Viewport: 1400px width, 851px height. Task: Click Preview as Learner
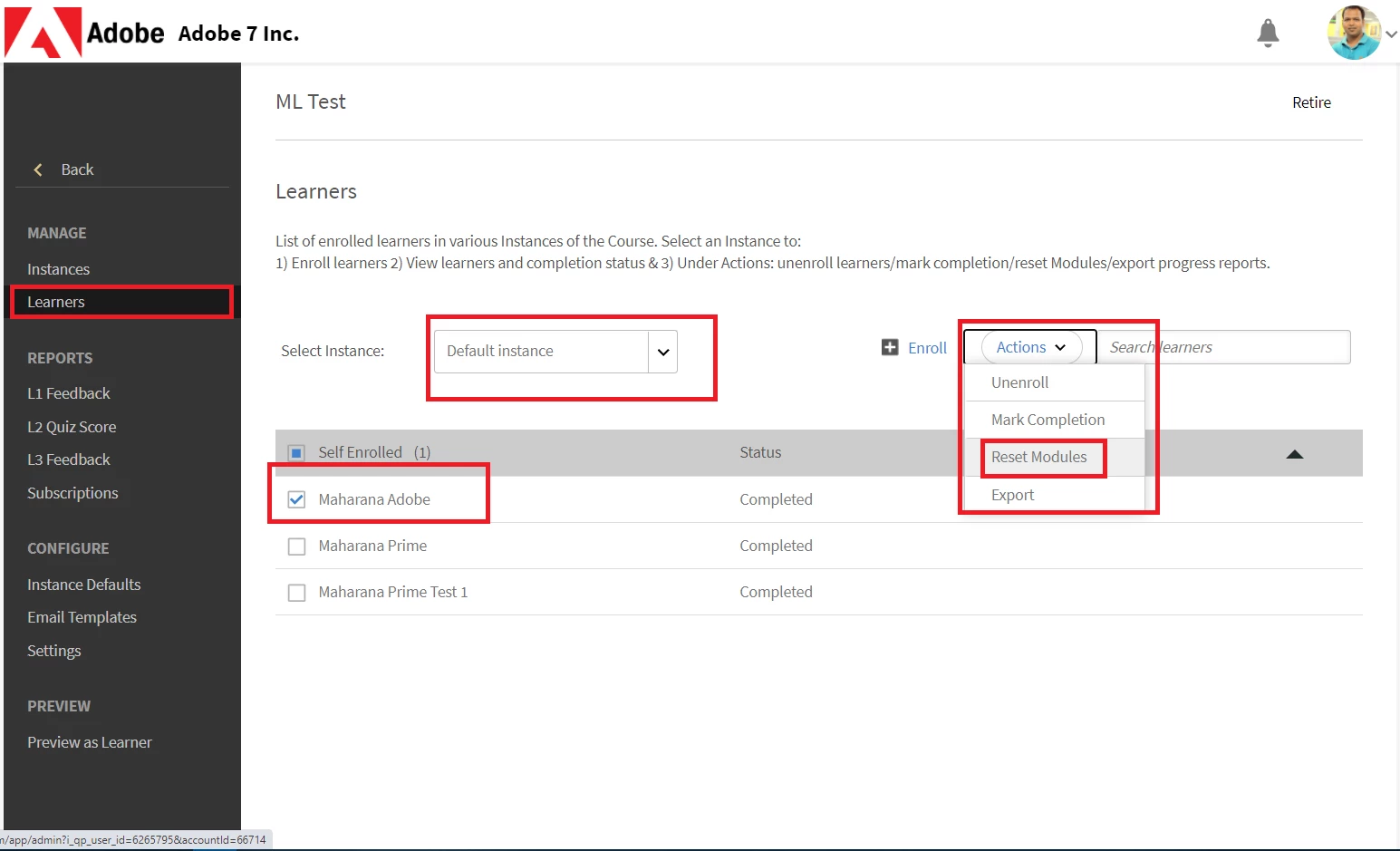(89, 742)
